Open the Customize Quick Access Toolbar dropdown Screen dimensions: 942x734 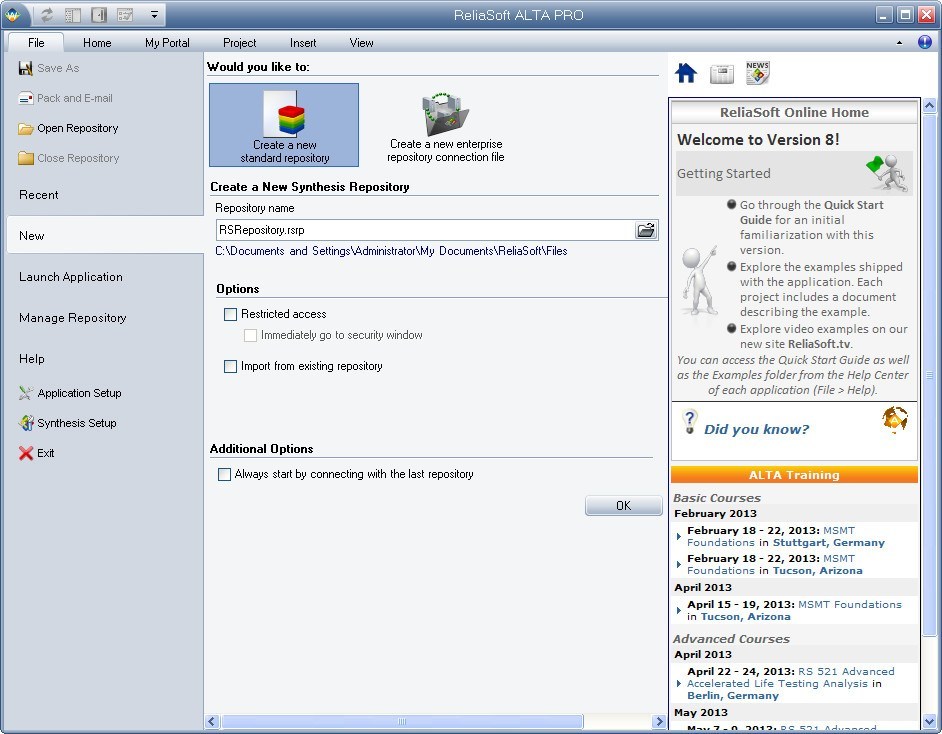coord(154,15)
